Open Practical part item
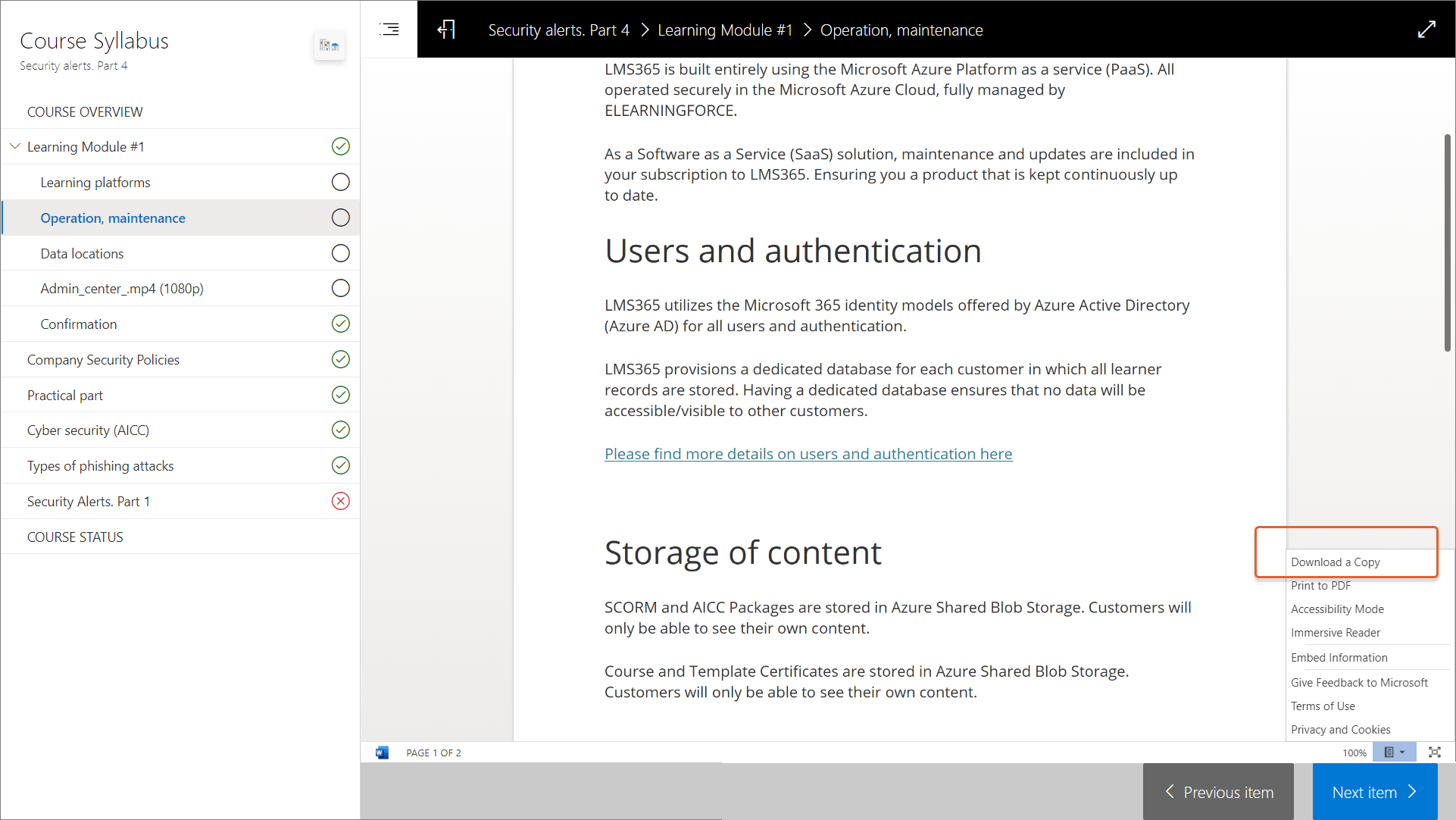 tap(180, 395)
